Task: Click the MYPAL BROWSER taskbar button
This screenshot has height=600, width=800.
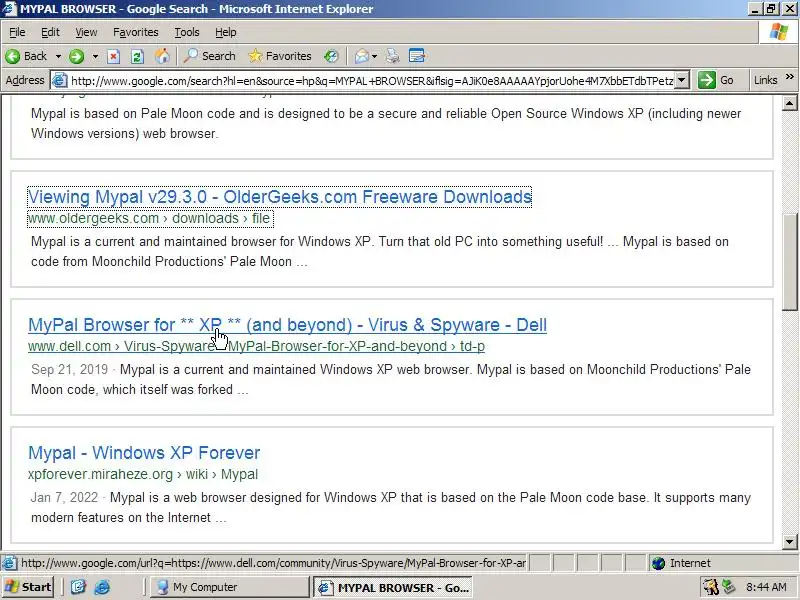Action: (x=392, y=587)
